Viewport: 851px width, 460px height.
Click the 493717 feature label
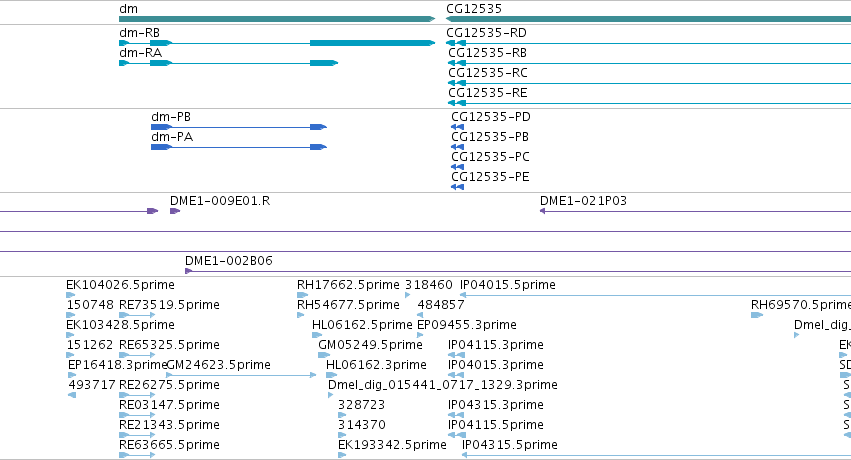[92, 386]
